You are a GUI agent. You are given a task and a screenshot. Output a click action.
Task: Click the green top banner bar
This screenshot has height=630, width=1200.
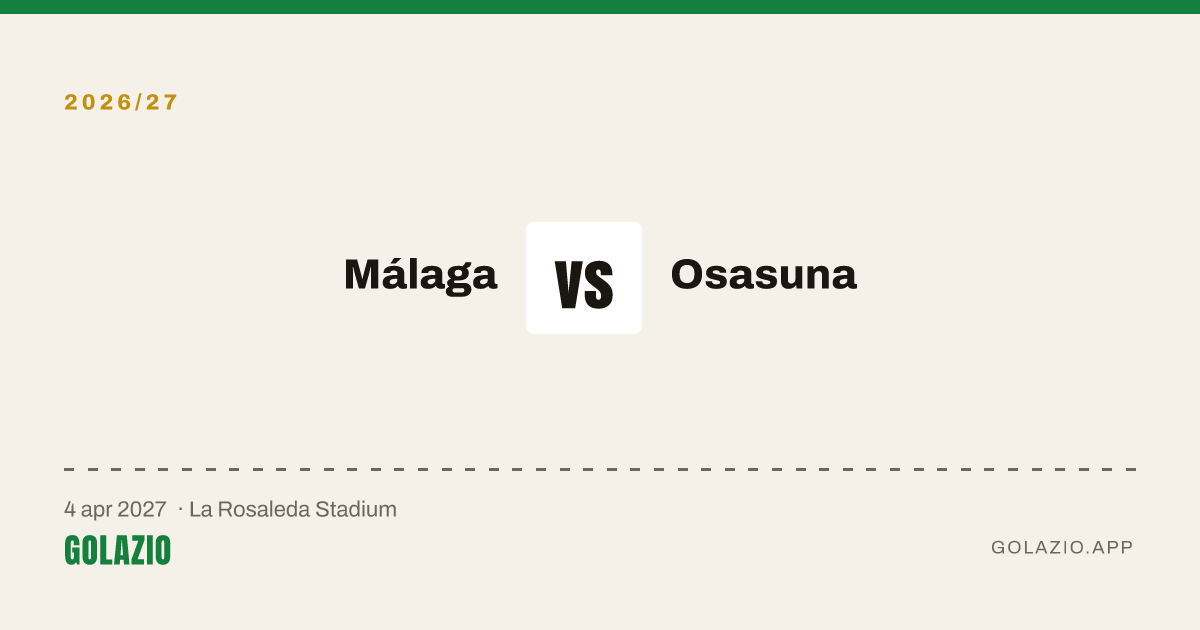600,7
